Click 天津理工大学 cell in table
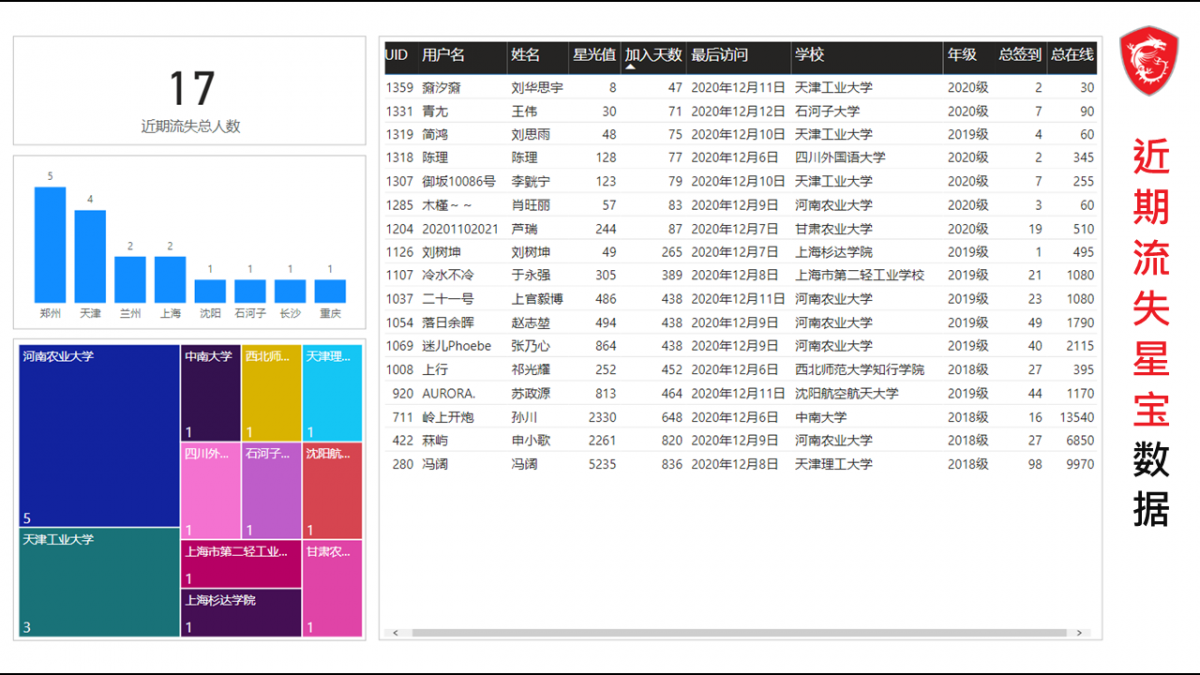 [834, 463]
